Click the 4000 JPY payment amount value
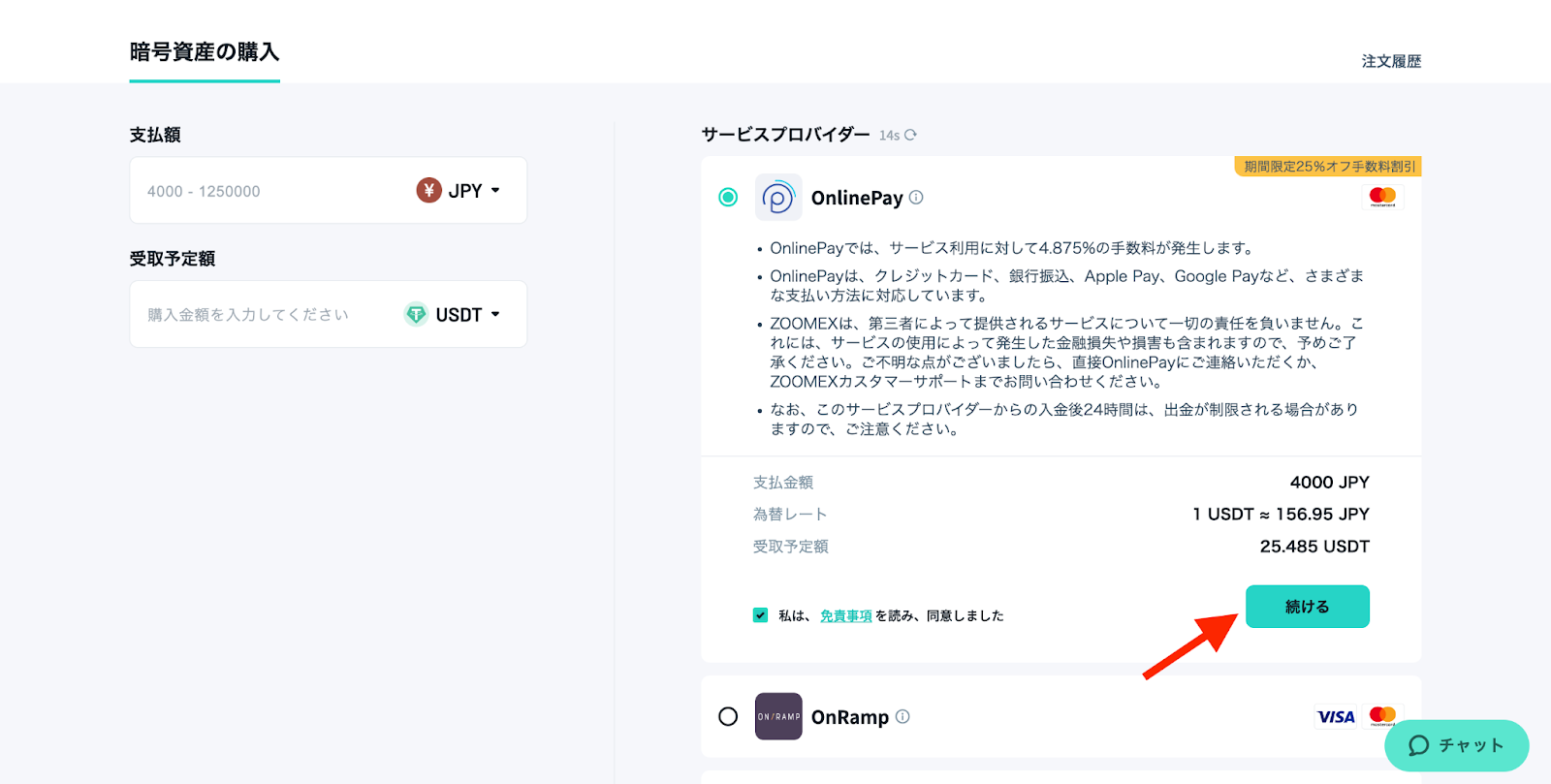The image size is (1551, 784). coord(1329,482)
